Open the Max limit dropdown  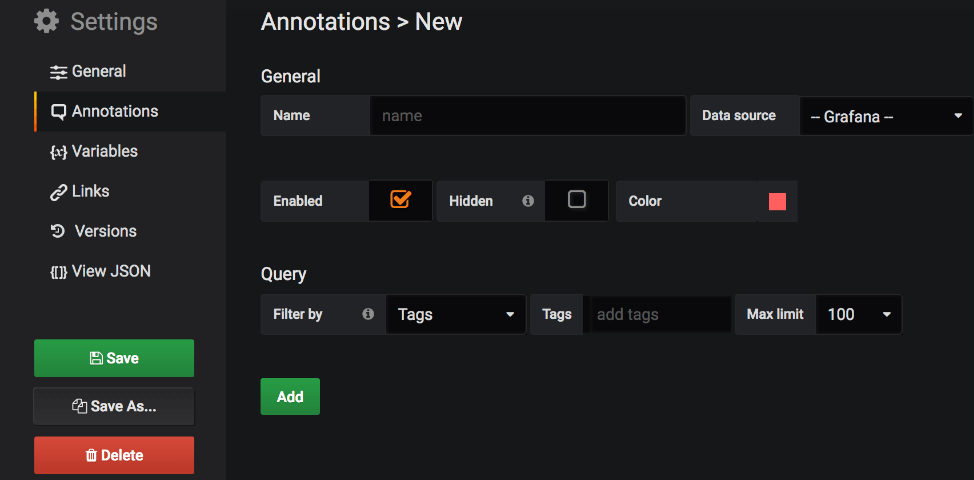859,314
